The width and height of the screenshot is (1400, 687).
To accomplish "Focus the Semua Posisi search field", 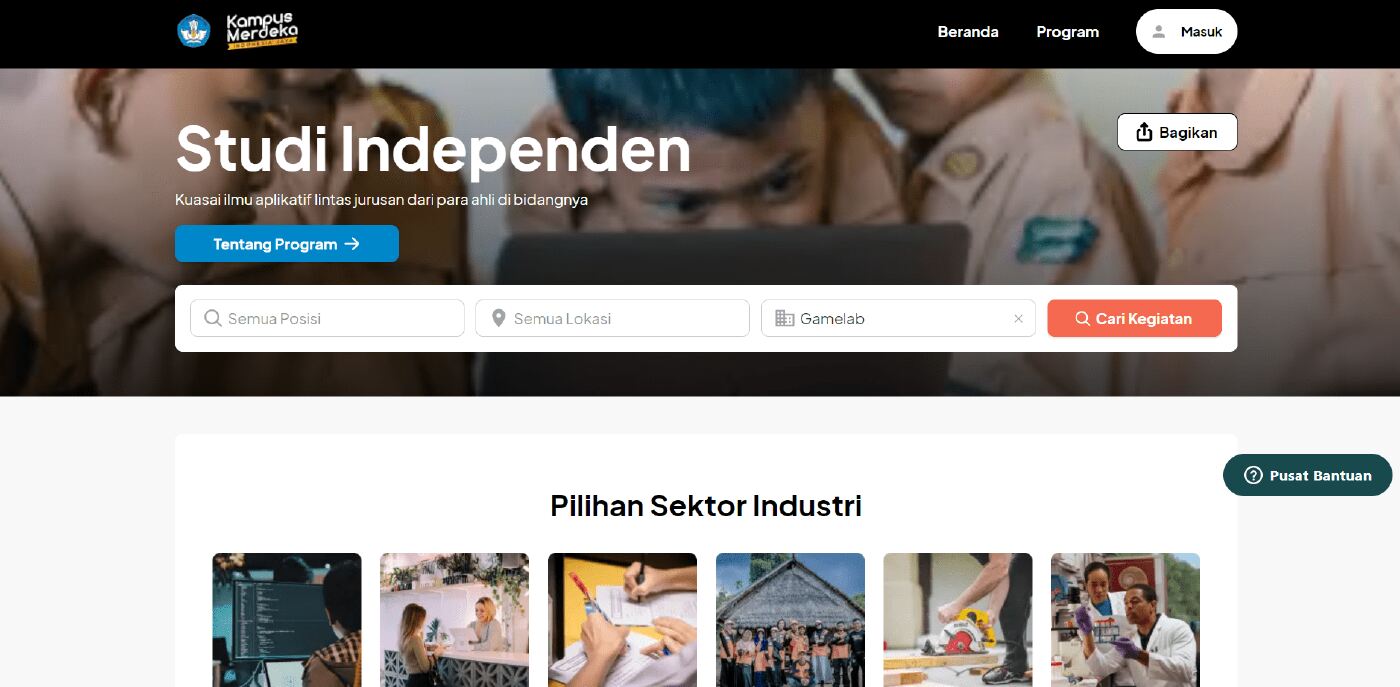I will (327, 318).
